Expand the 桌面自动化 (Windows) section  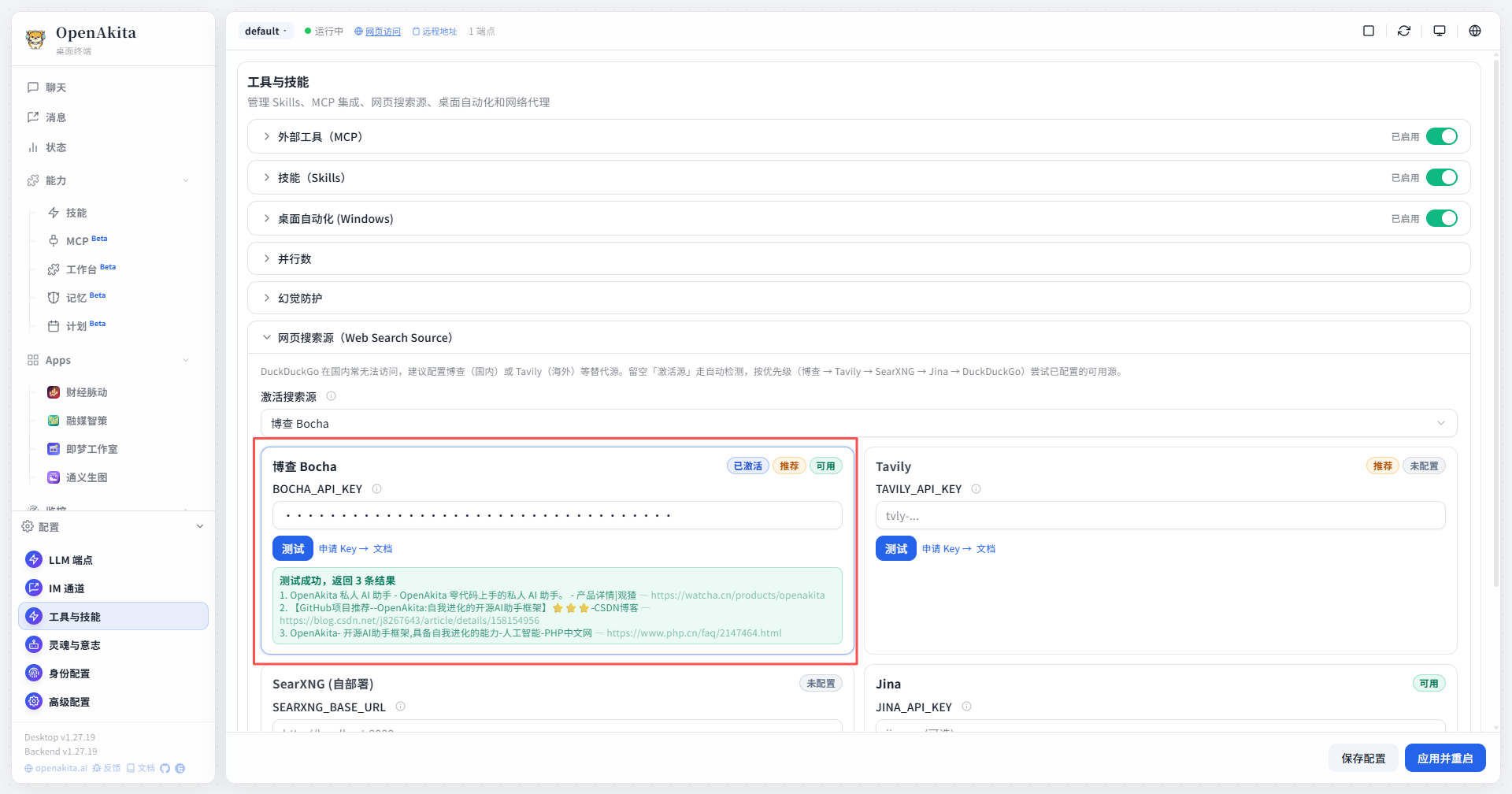pos(858,218)
